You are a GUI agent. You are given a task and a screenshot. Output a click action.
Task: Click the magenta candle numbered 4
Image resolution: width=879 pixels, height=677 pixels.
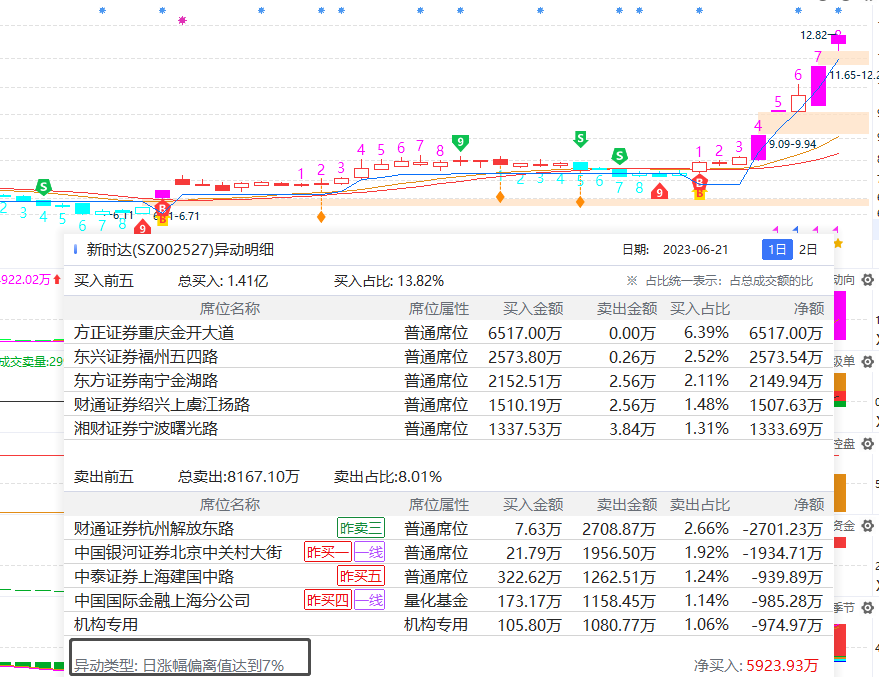(758, 147)
